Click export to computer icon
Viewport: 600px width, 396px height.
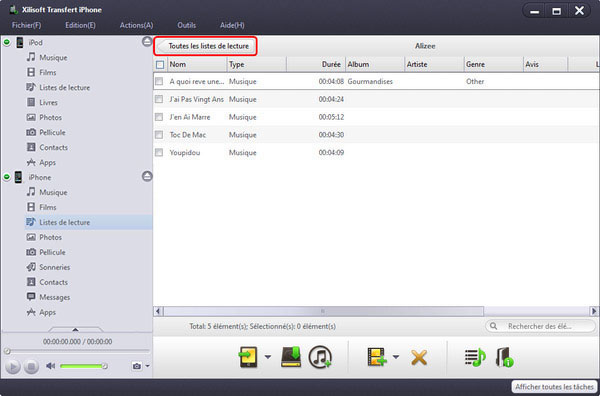(291, 357)
